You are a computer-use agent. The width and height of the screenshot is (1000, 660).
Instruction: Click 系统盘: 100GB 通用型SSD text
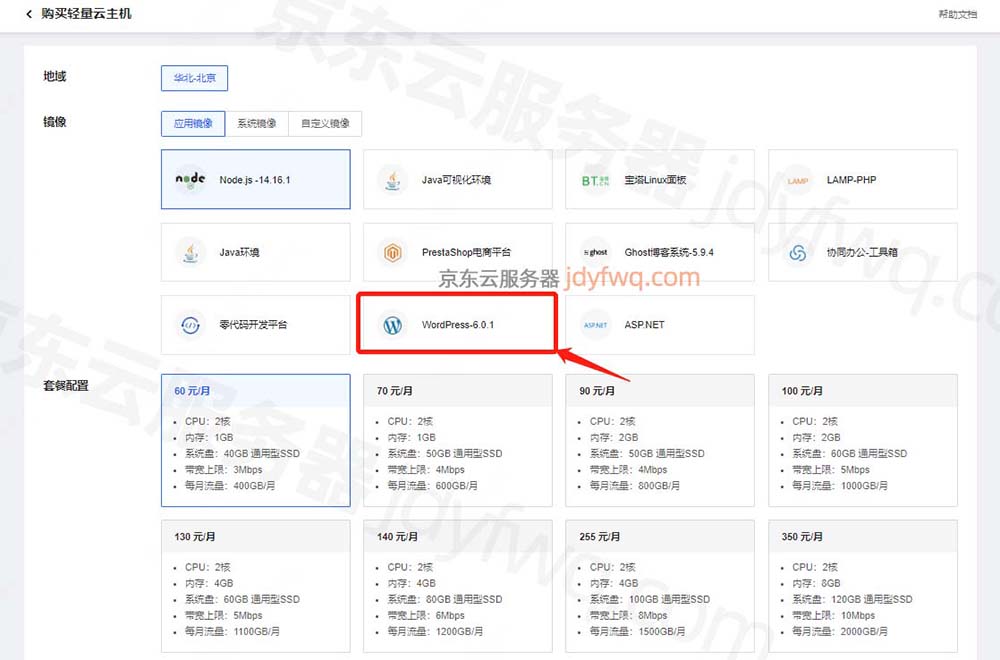(x=650, y=599)
